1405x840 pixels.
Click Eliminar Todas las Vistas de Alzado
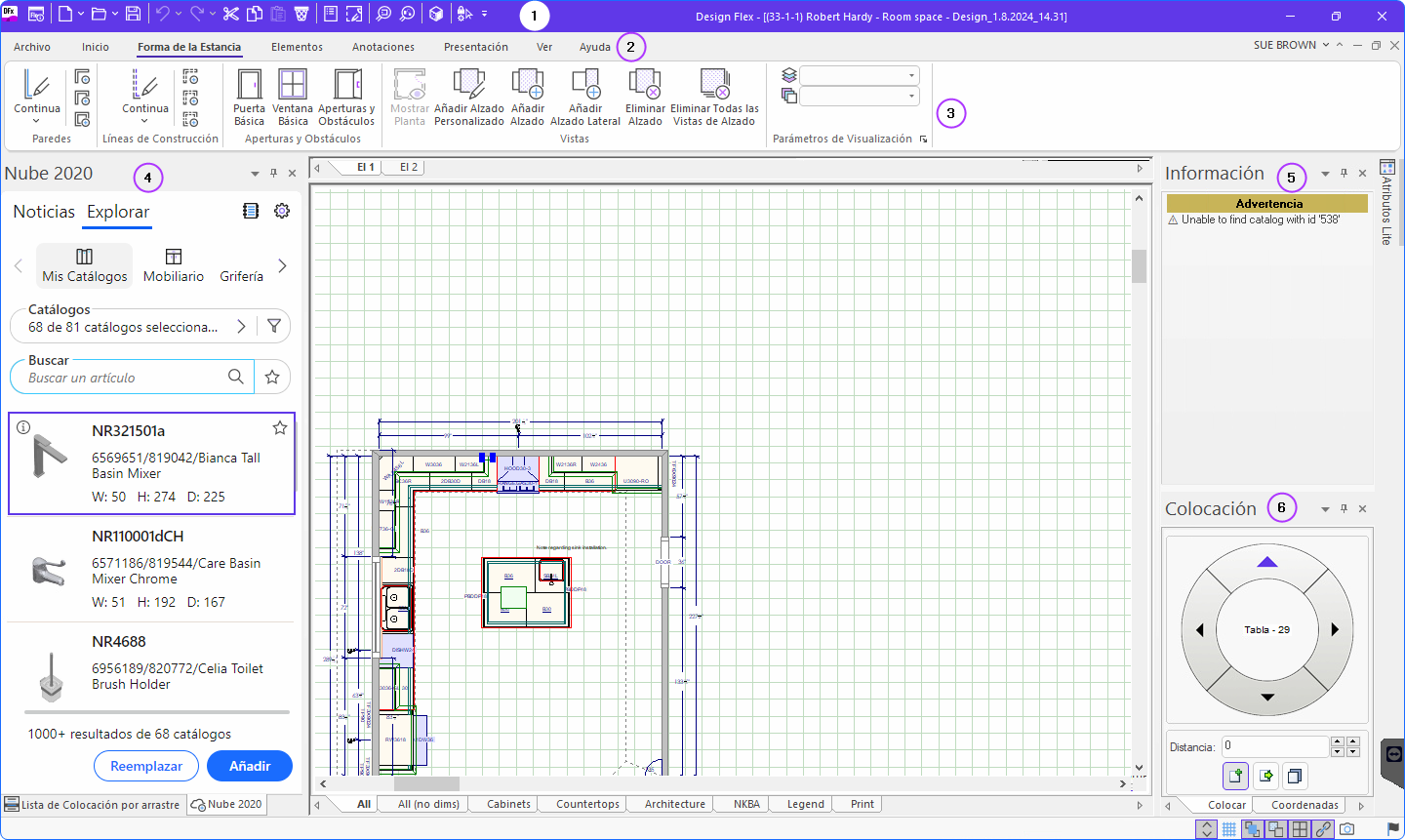tap(714, 98)
